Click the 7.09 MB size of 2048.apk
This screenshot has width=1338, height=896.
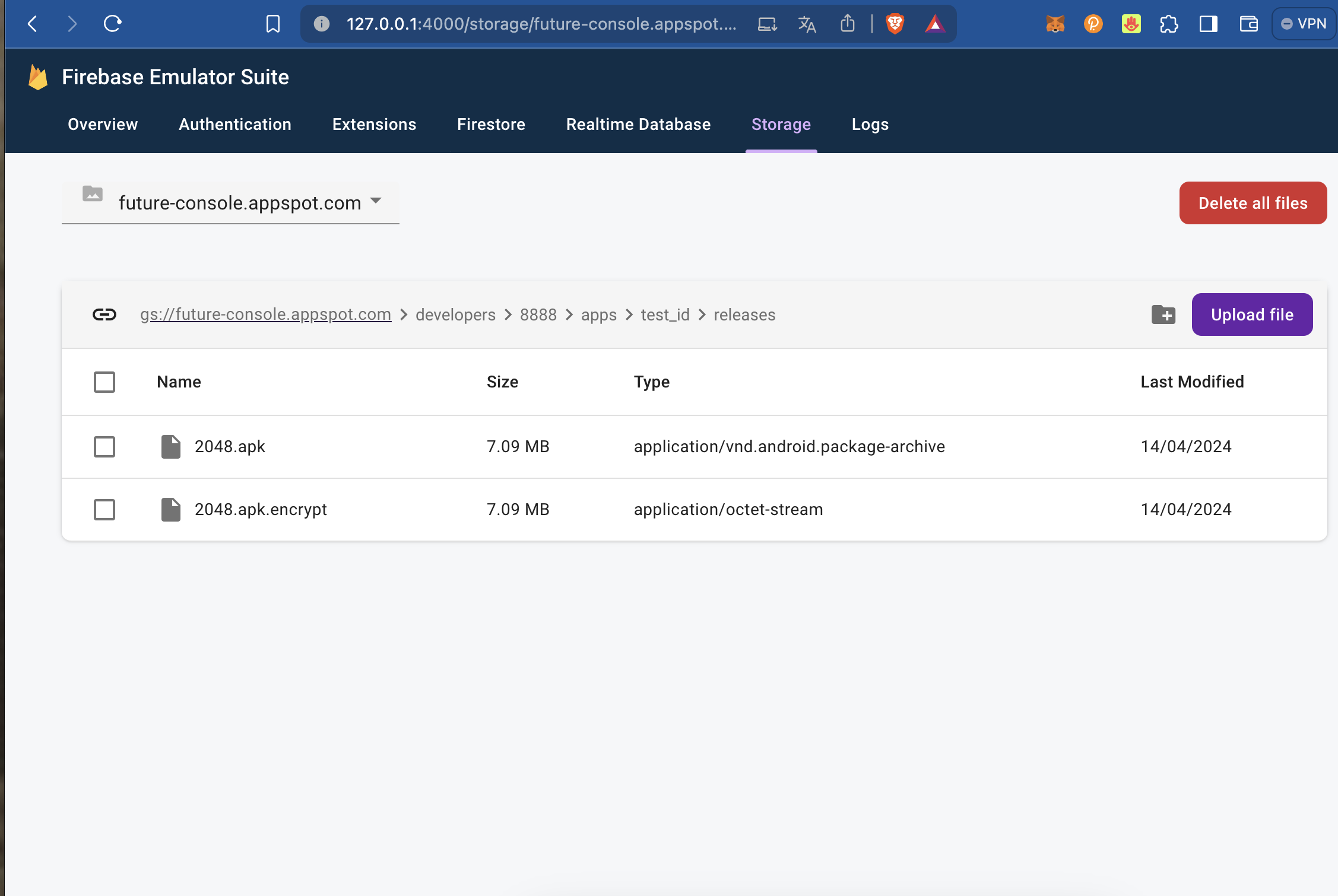pos(518,447)
